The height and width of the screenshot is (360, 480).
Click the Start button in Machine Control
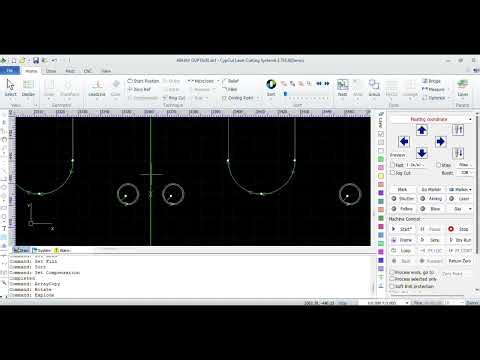(403, 229)
